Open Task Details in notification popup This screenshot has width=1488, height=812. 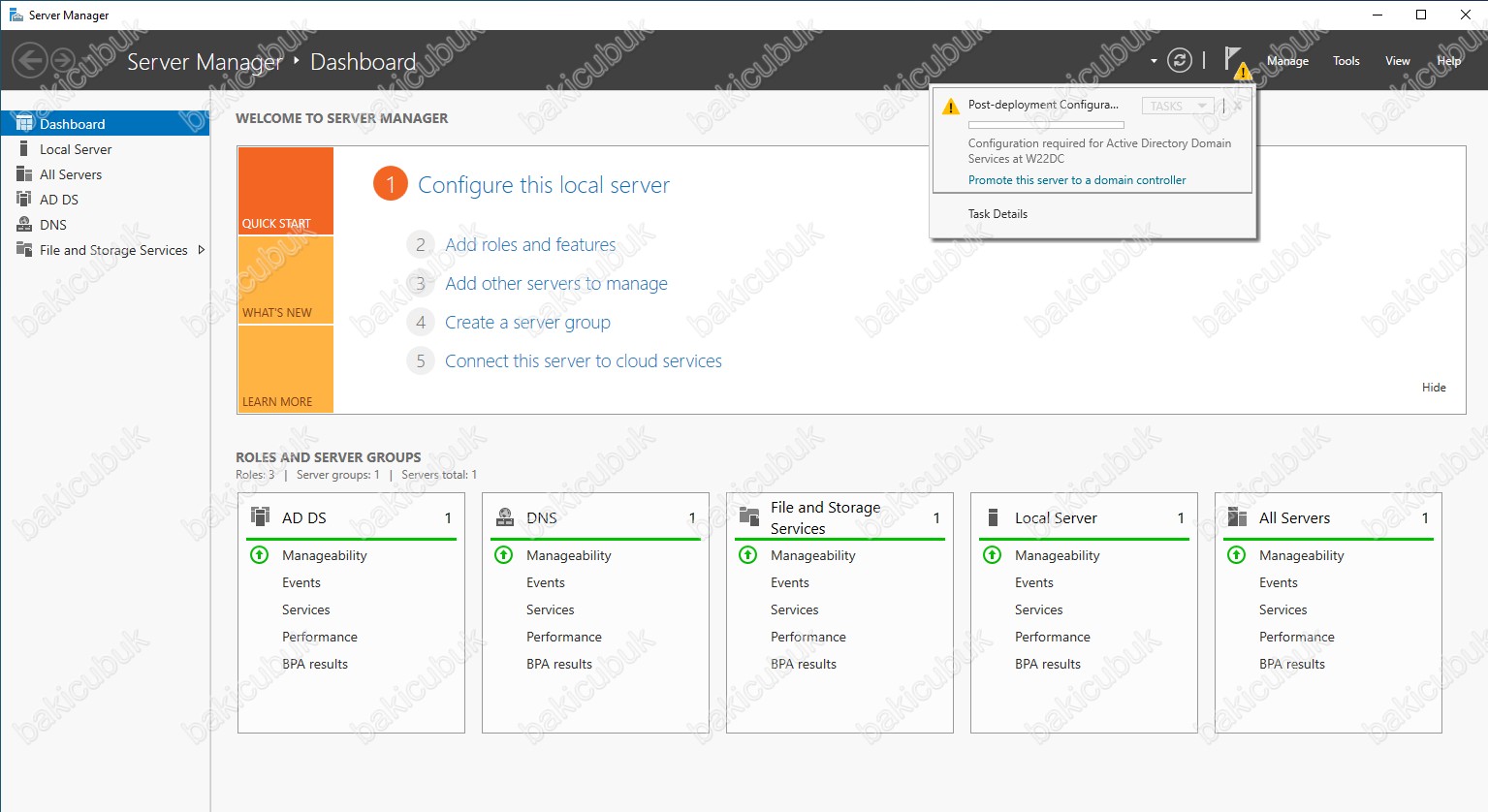click(x=997, y=214)
